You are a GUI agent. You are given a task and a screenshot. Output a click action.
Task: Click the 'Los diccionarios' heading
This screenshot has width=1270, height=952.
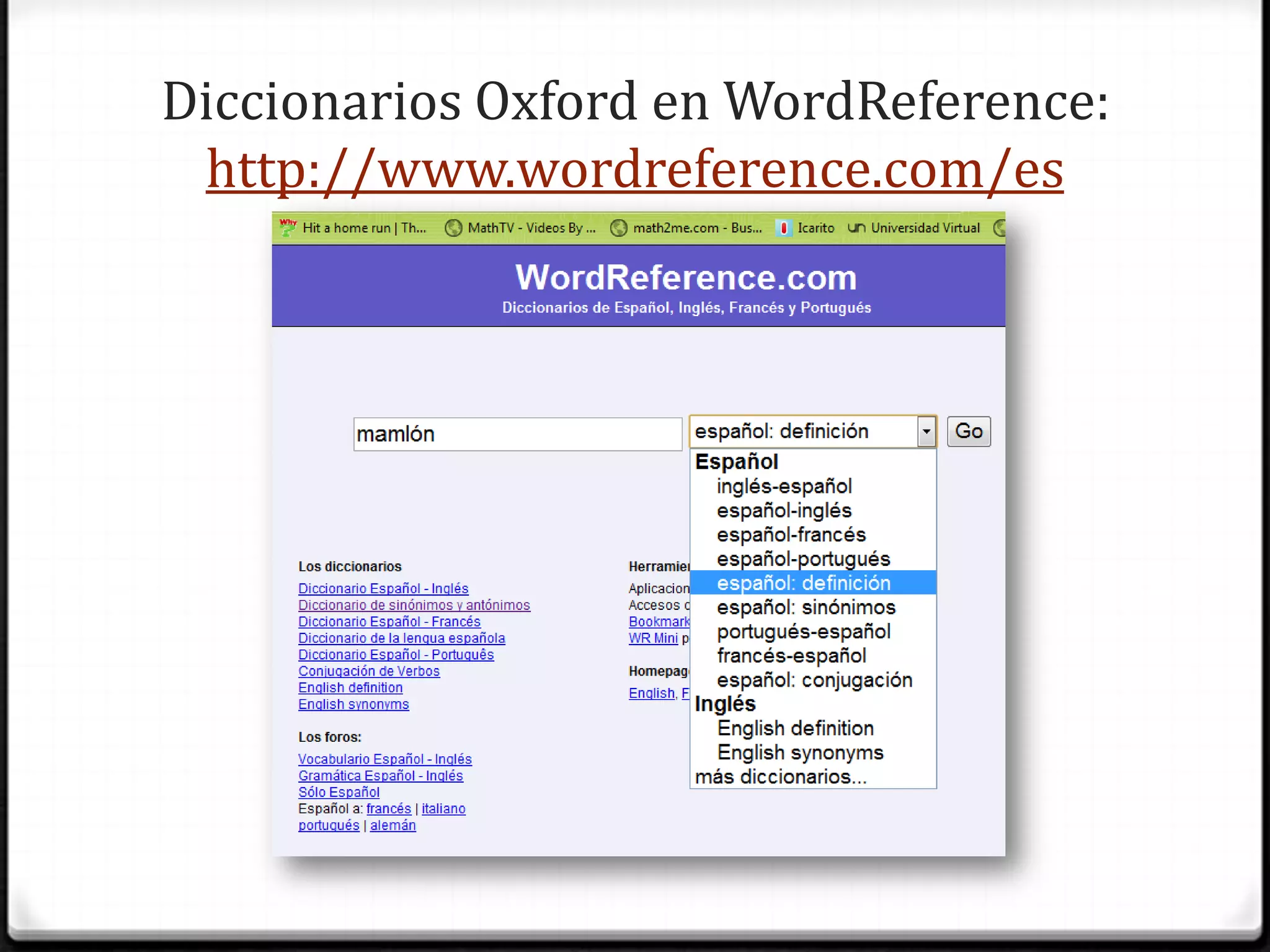click(350, 566)
